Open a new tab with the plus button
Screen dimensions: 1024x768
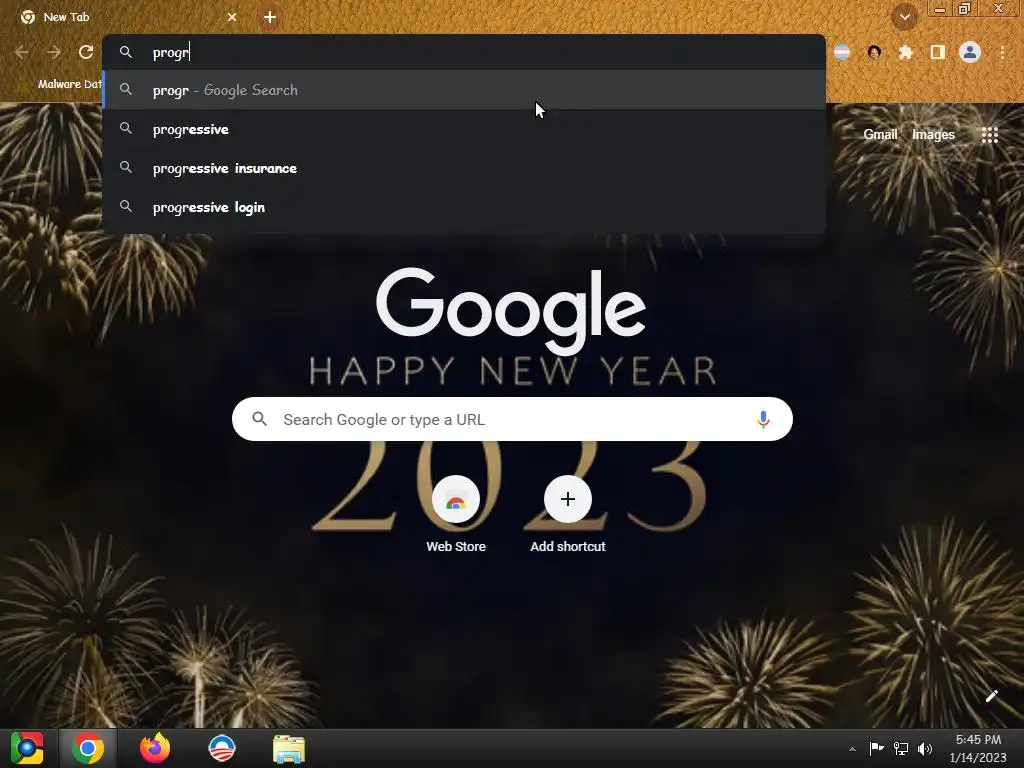(270, 17)
